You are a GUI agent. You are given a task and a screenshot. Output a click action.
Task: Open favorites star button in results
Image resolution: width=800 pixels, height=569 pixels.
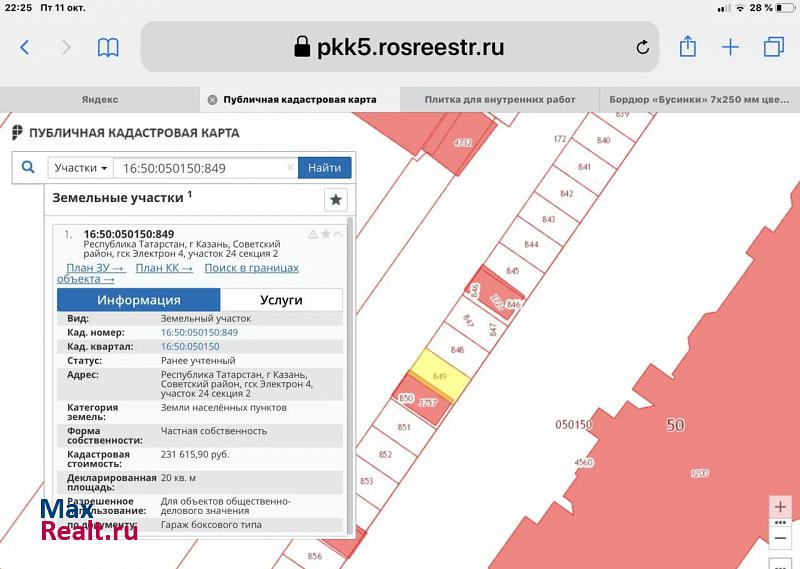point(336,200)
